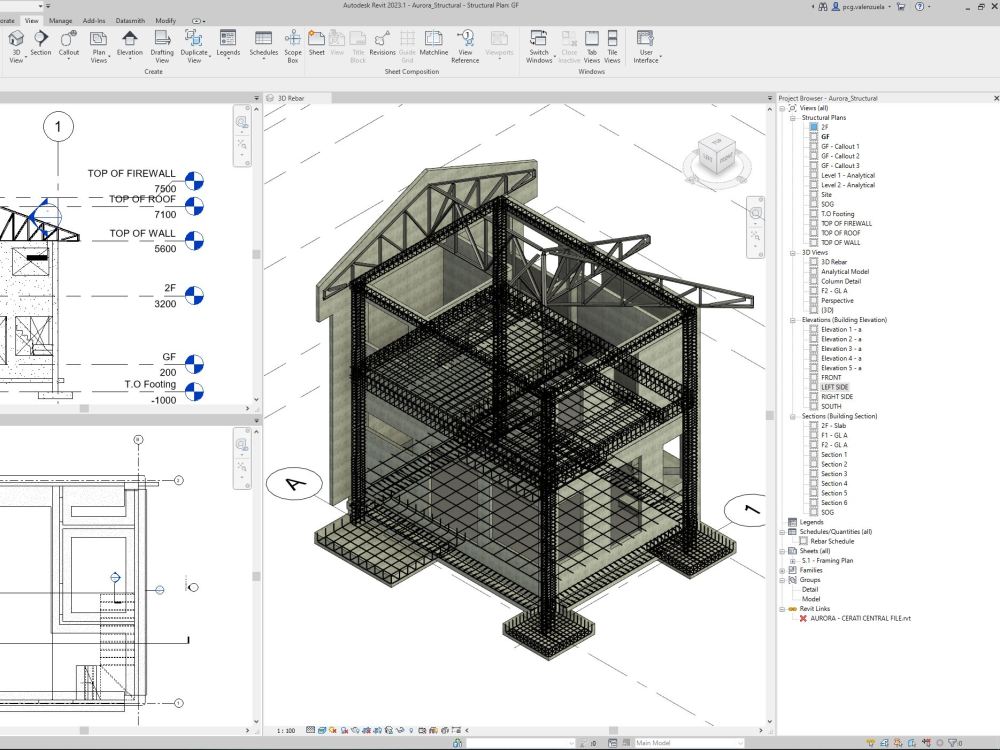
Task: Toggle the Elevation 1 - a view icon
Action: (814, 329)
